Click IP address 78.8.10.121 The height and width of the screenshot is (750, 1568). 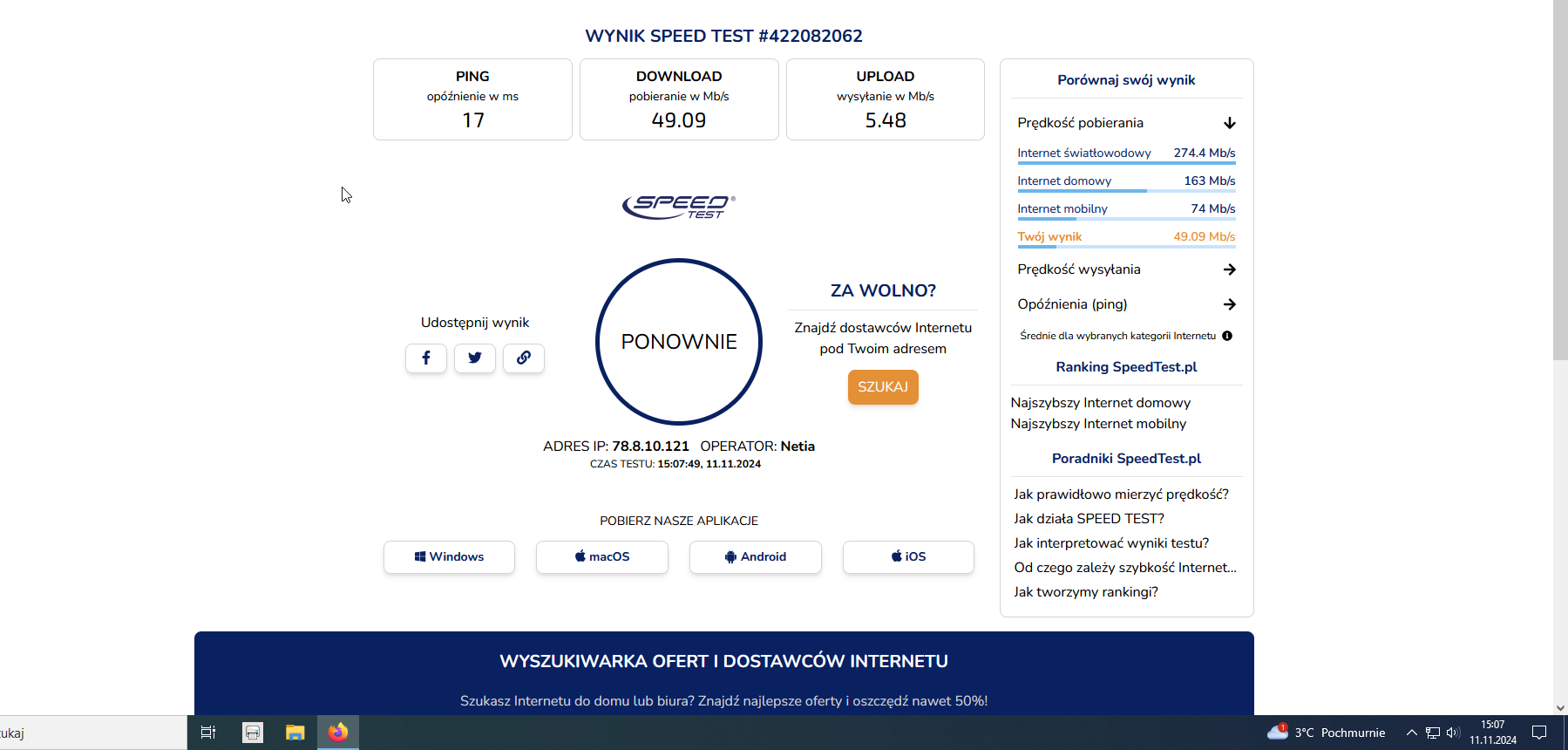[x=650, y=447]
